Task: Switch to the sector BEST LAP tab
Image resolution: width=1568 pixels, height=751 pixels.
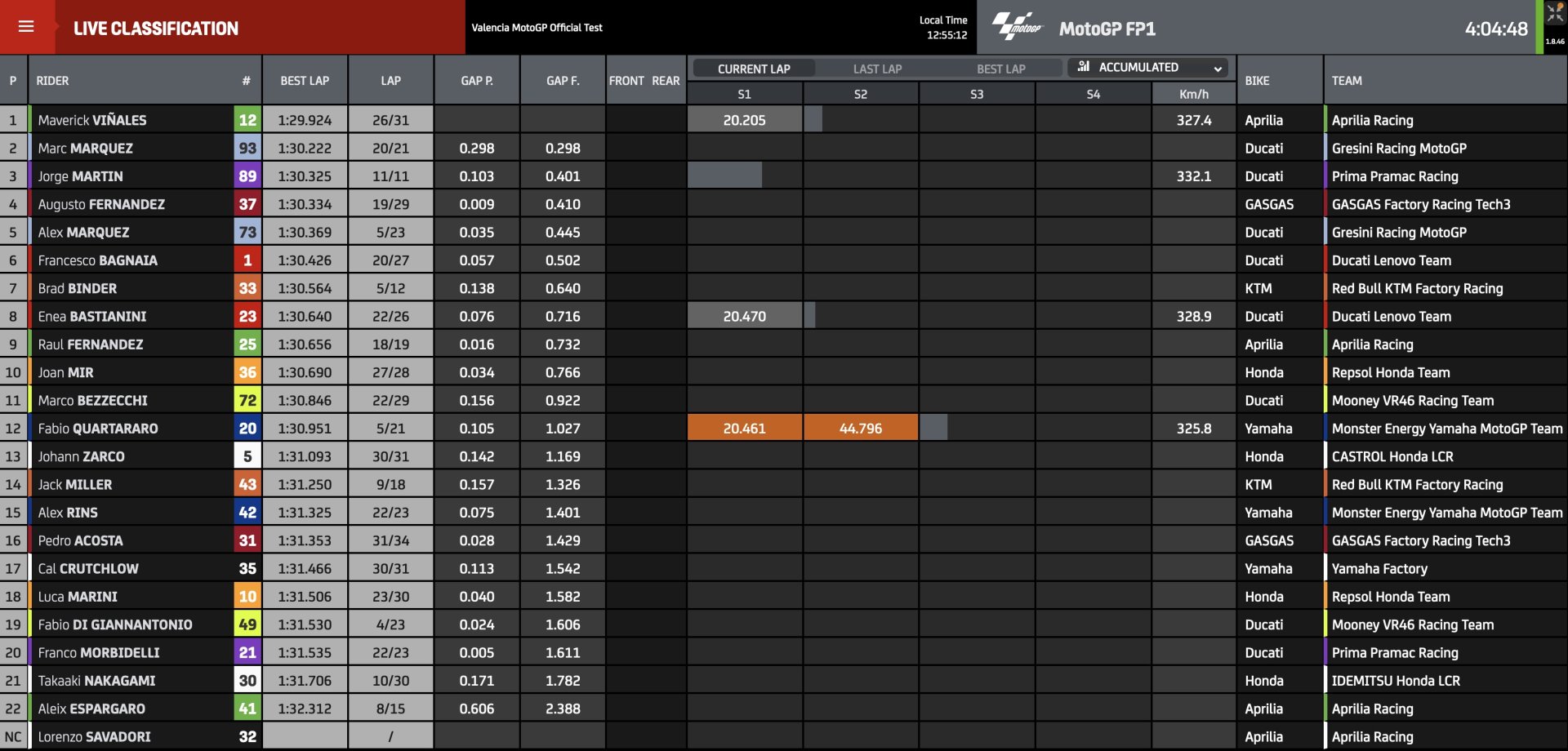Action: [1000, 69]
